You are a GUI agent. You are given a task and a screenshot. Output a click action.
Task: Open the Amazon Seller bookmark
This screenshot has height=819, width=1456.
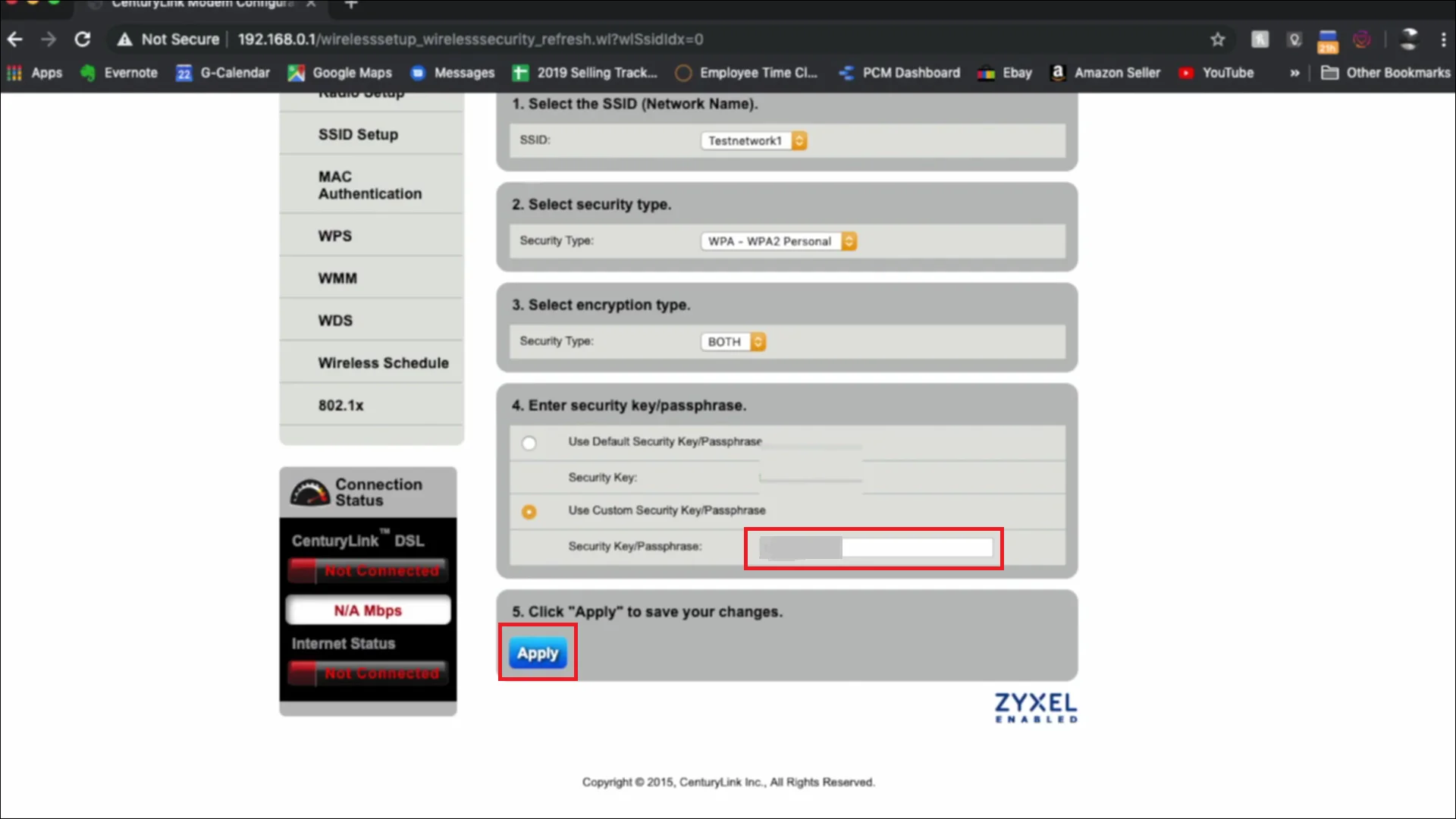(1106, 73)
